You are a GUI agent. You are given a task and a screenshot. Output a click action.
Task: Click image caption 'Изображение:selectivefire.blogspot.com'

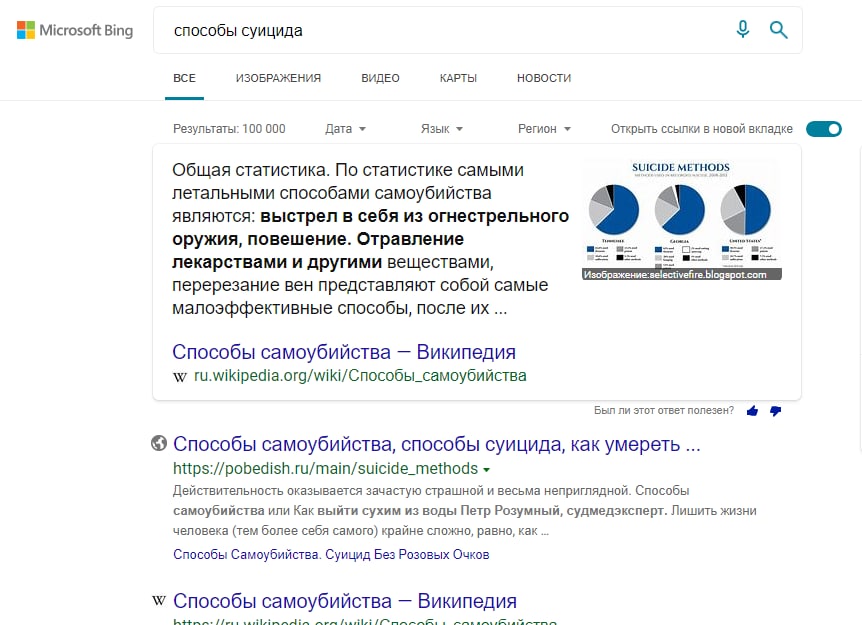tap(682, 274)
